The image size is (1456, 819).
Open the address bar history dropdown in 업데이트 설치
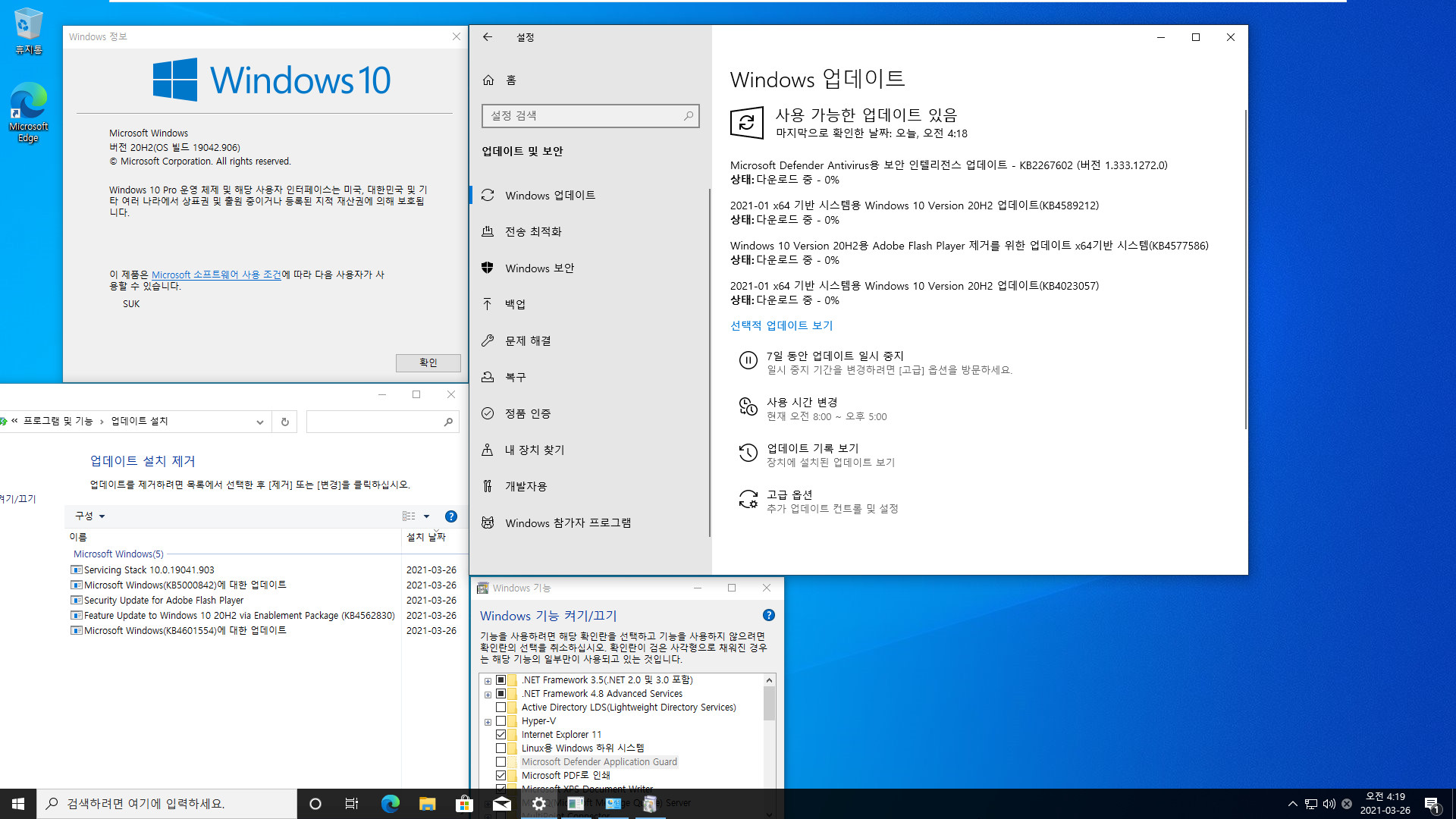pyautogui.click(x=259, y=422)
